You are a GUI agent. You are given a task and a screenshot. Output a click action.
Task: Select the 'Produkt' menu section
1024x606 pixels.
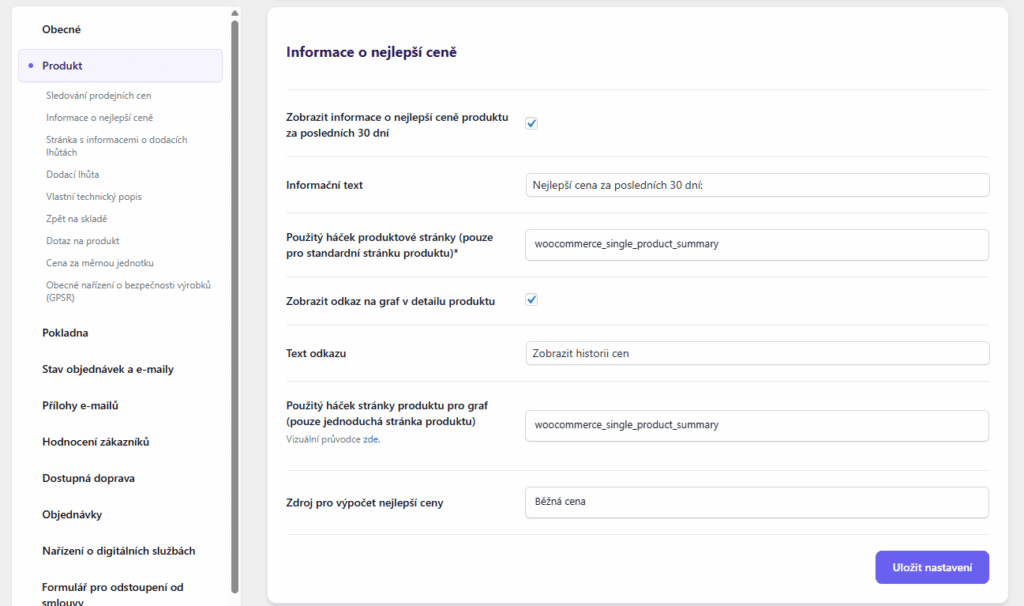tap(62, 66)
